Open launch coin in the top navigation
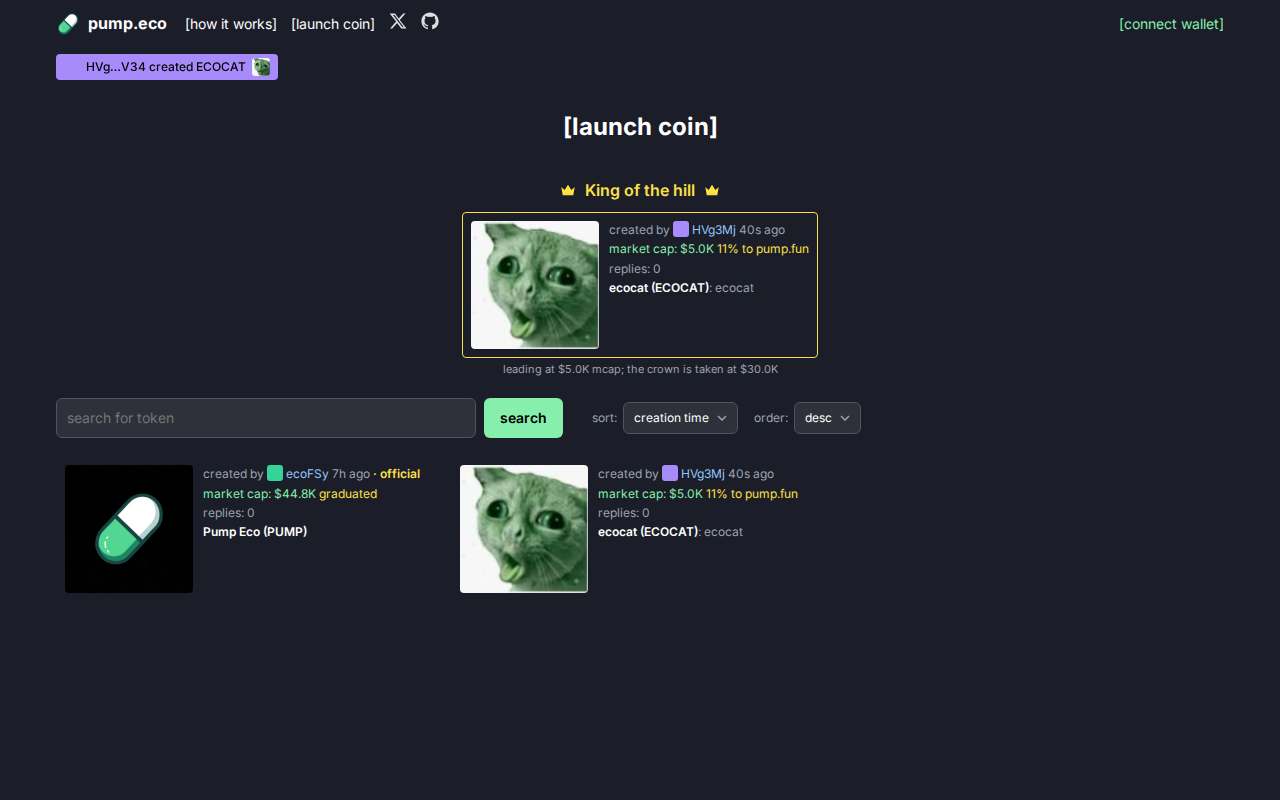 [333, 24]
